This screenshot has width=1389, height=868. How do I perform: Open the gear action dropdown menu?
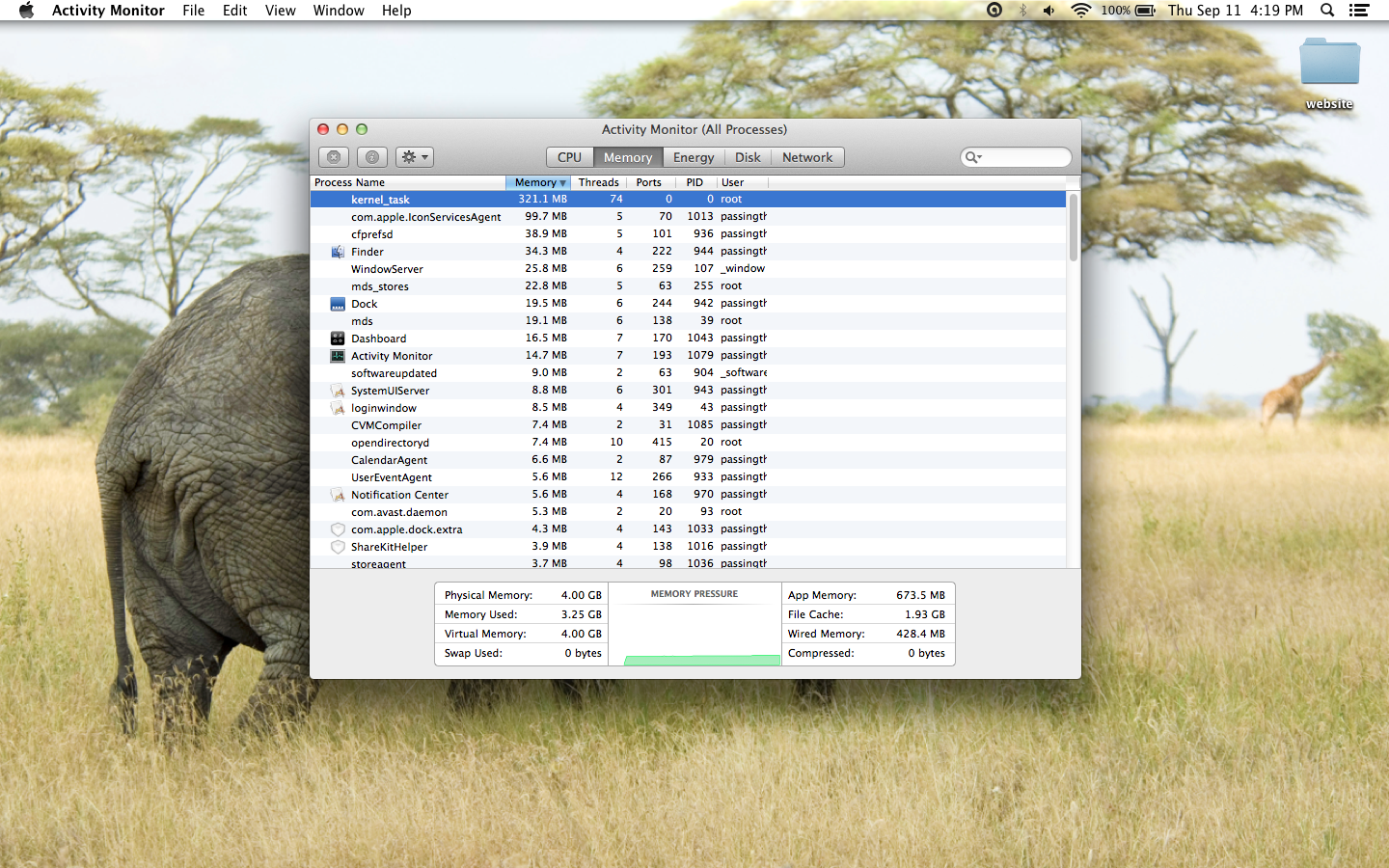coord(415,157)
